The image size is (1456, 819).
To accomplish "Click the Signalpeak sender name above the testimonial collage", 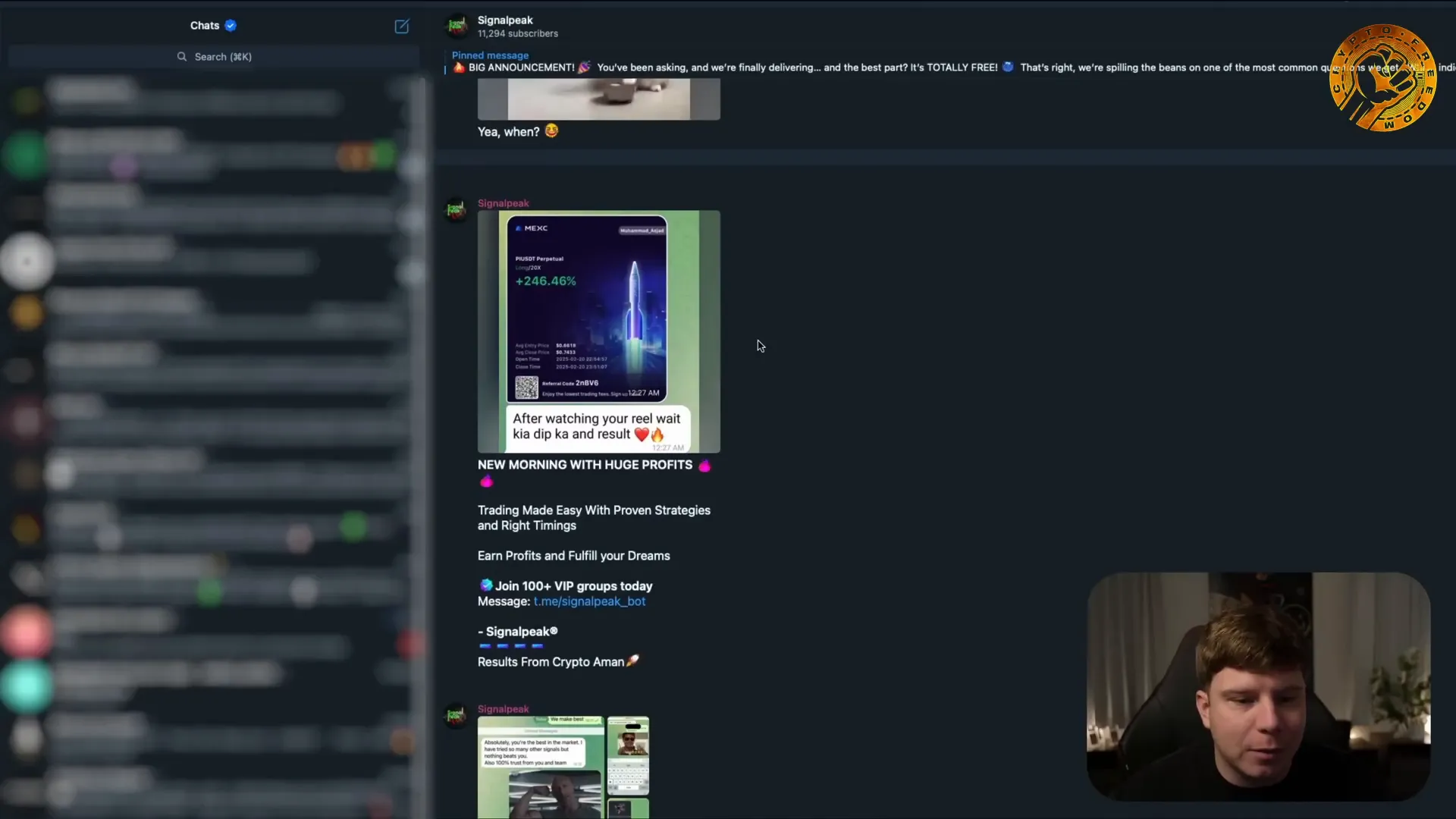I will [x=504, y=709].
